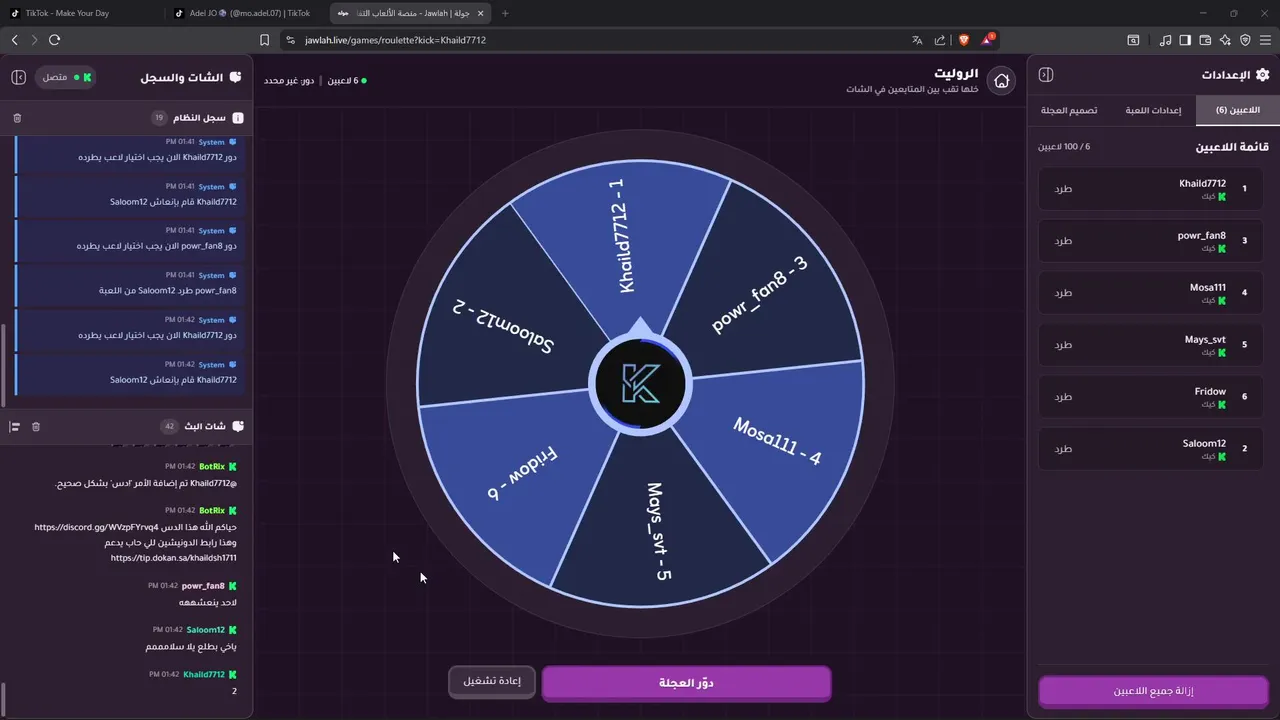
Task: Click the browser forward arrow
Action: click(34, 40)
